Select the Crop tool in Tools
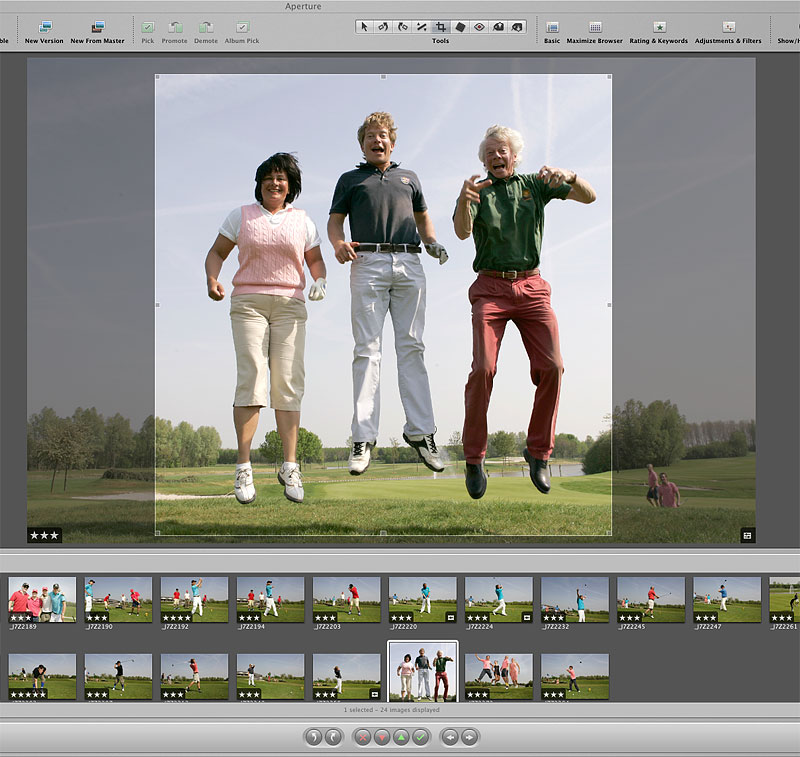The image size is (800, 757). tap(439, 27)
